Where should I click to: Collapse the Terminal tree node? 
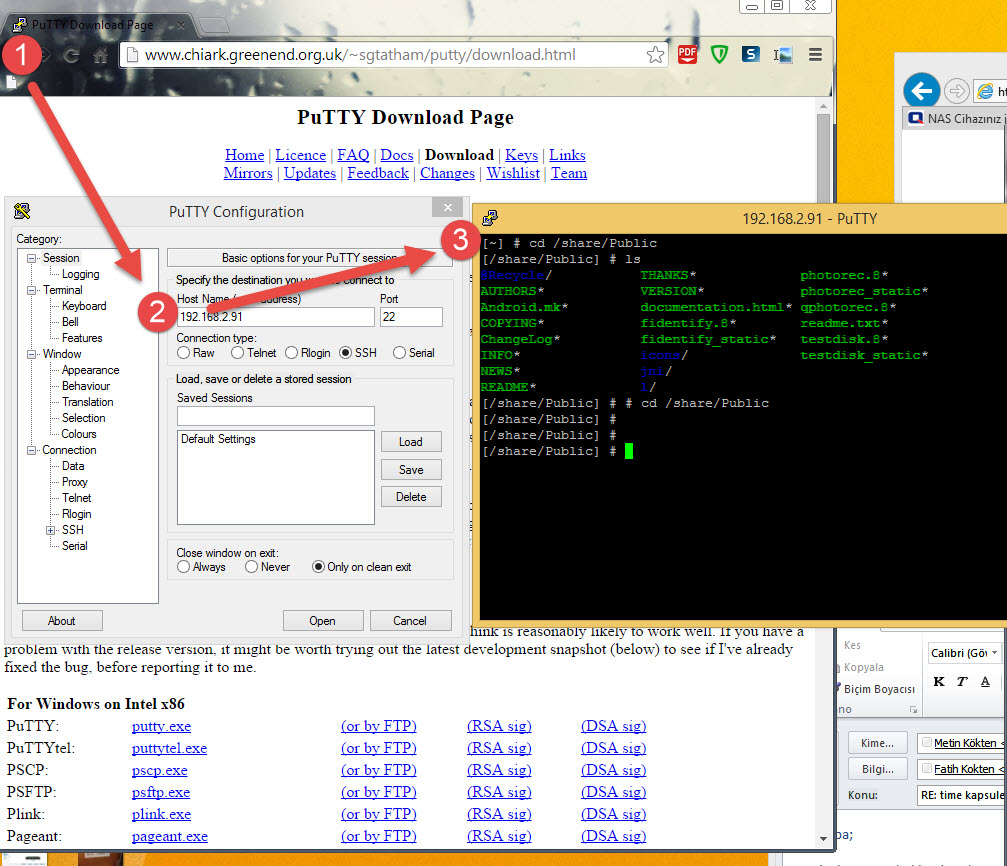click(x=31, y=290)
